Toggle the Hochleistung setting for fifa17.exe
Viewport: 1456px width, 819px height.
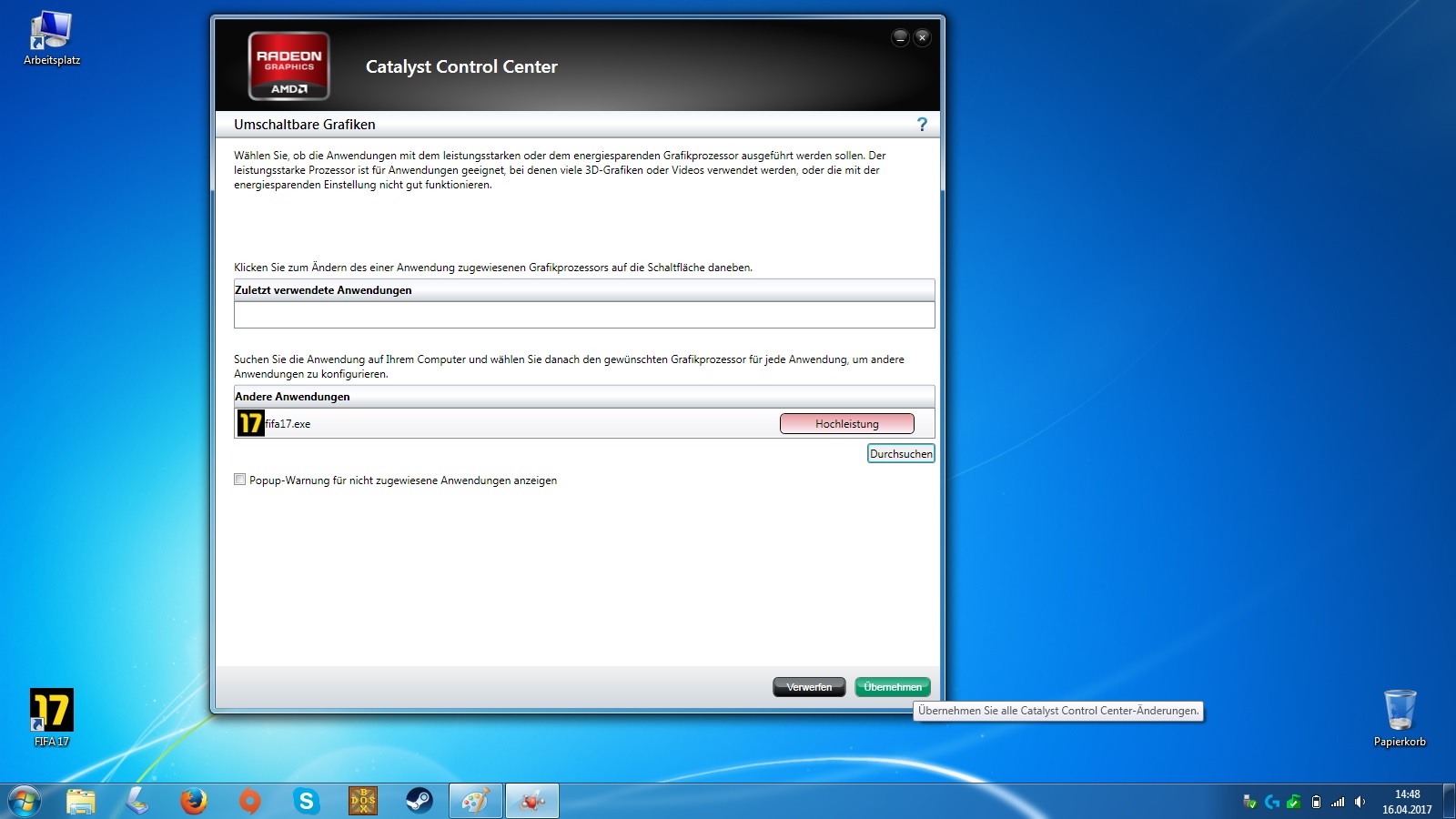click(x=846, y=424)
